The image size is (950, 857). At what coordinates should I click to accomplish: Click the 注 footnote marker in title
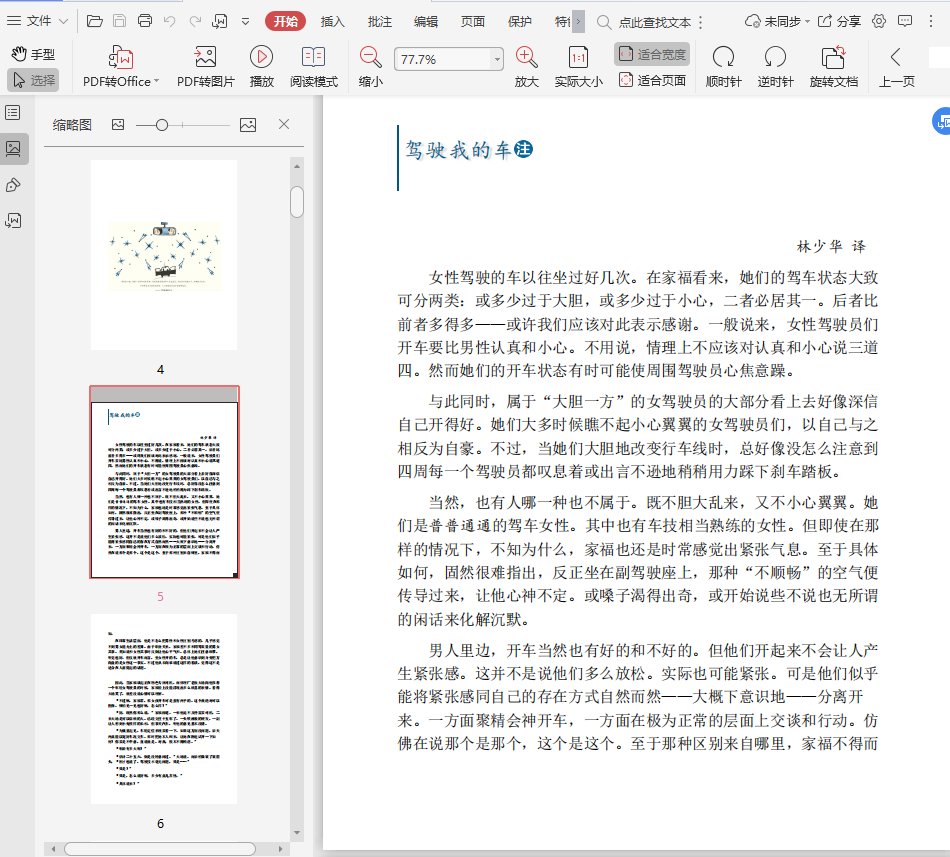(x=523, y=149)
